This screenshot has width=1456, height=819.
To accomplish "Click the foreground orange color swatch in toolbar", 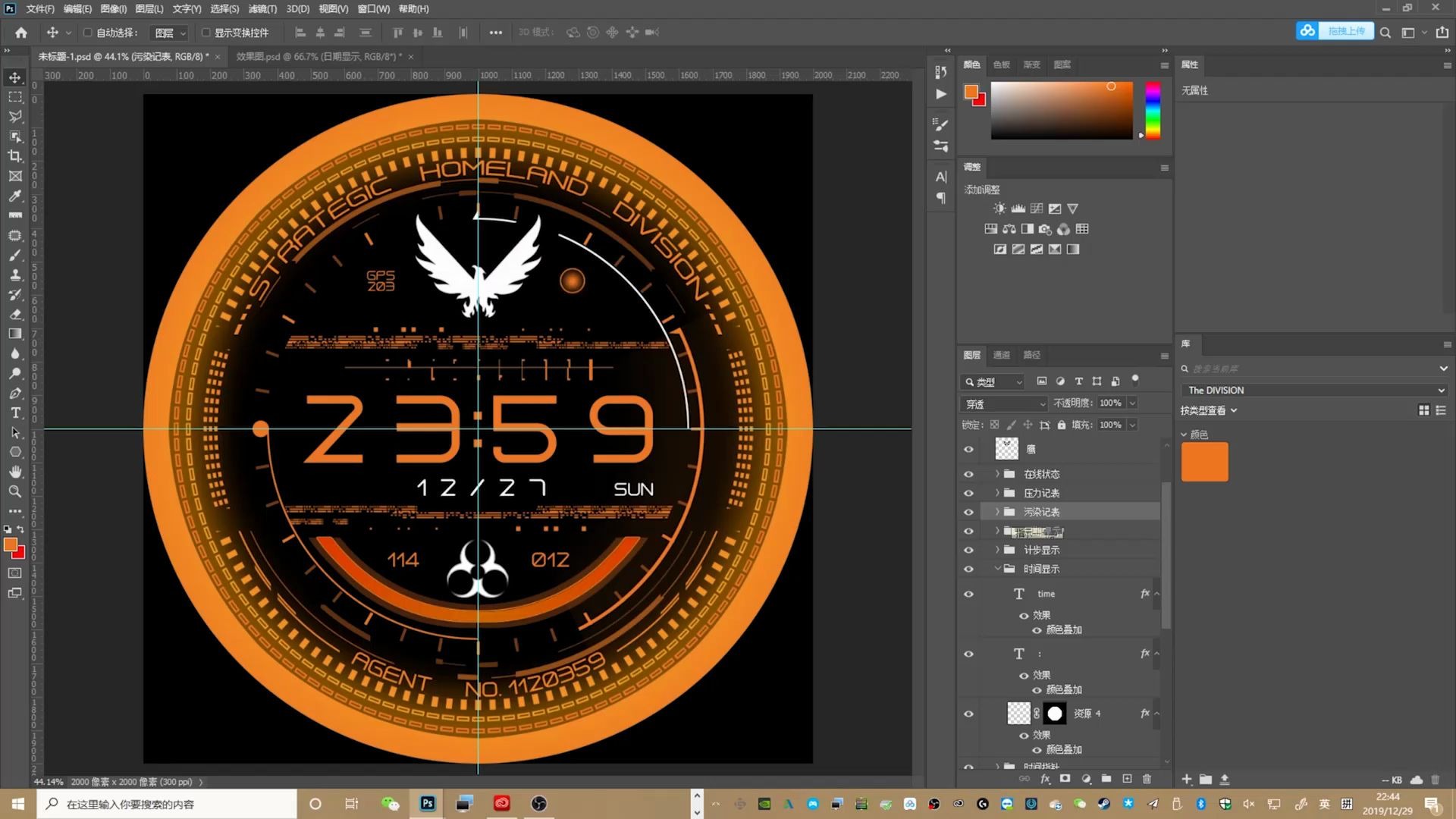I will click(x=11, y=544).
